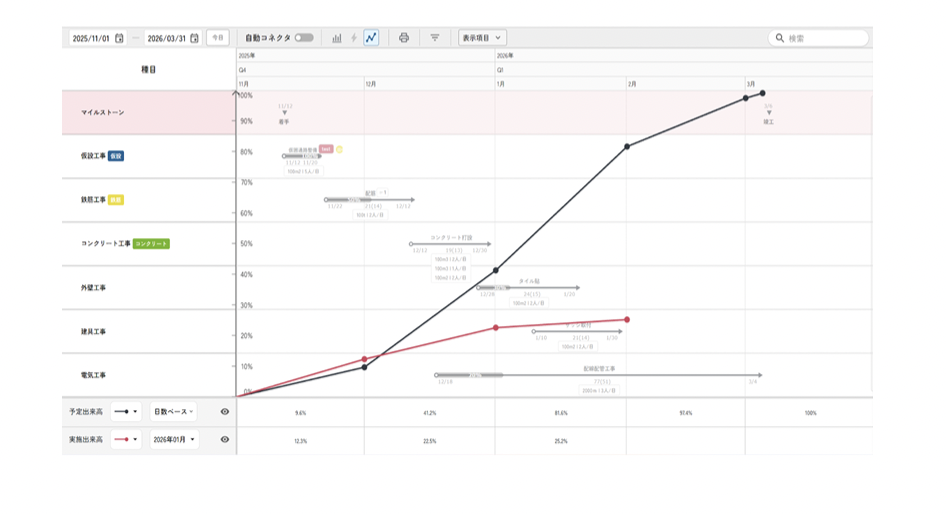Click the 仮設 tag on 仮設工事

tap(116, 156)
